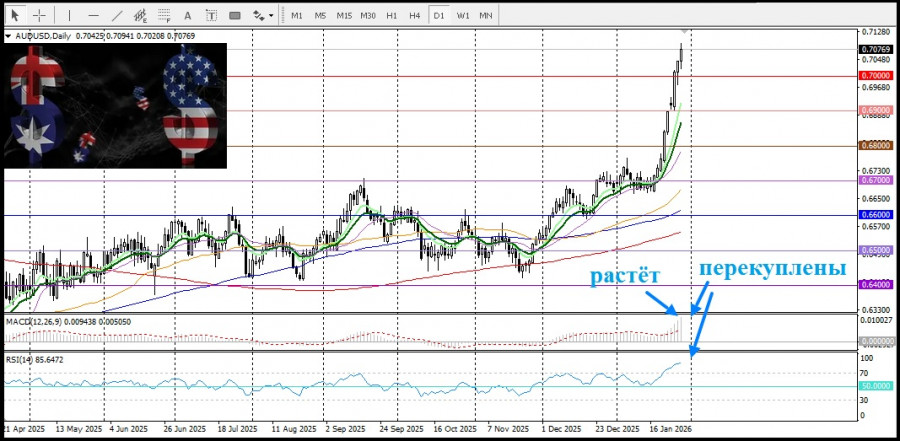Click the 2 Sep 2025 date label
This screenshot has height=441, width=900.
click(x=345, y=430)
